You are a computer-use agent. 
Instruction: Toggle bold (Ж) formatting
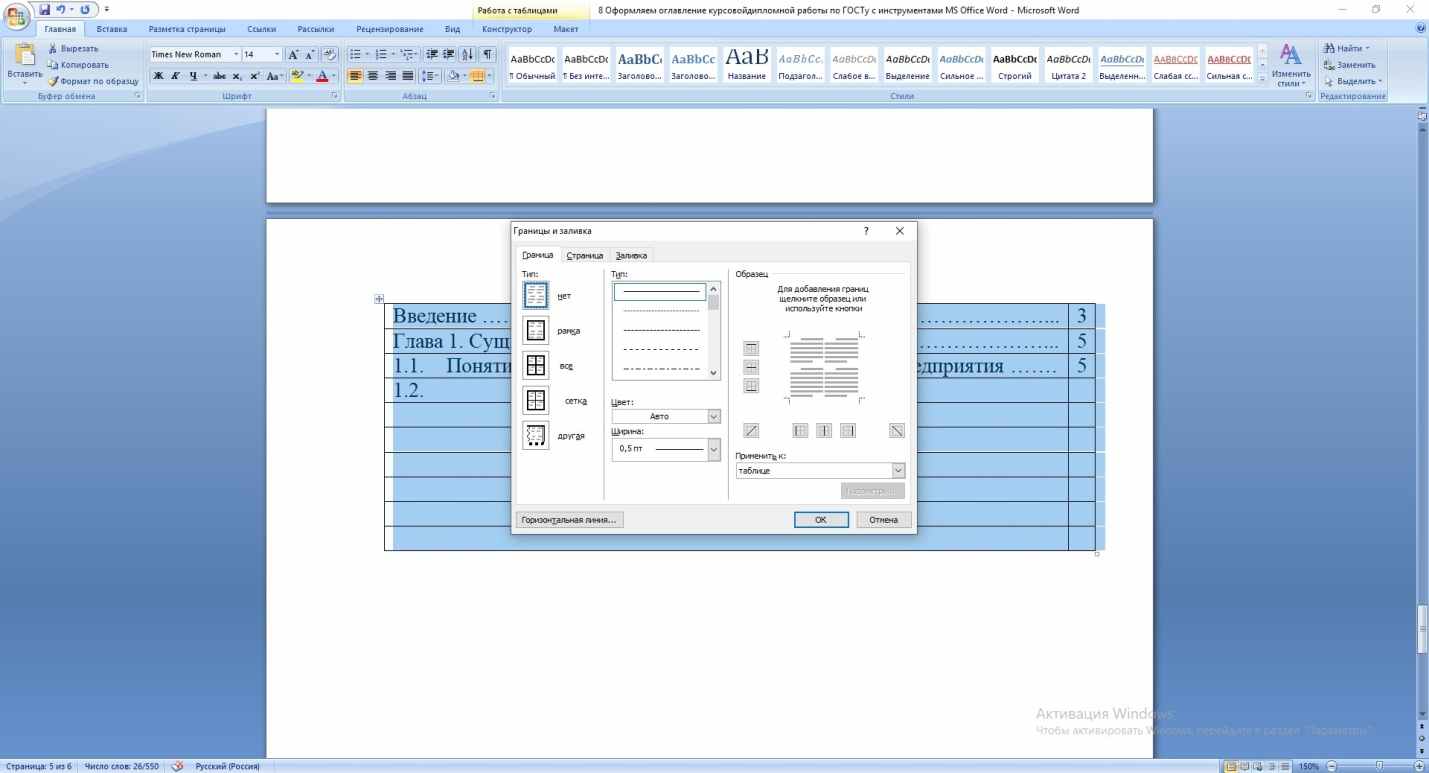click(158, 75)
